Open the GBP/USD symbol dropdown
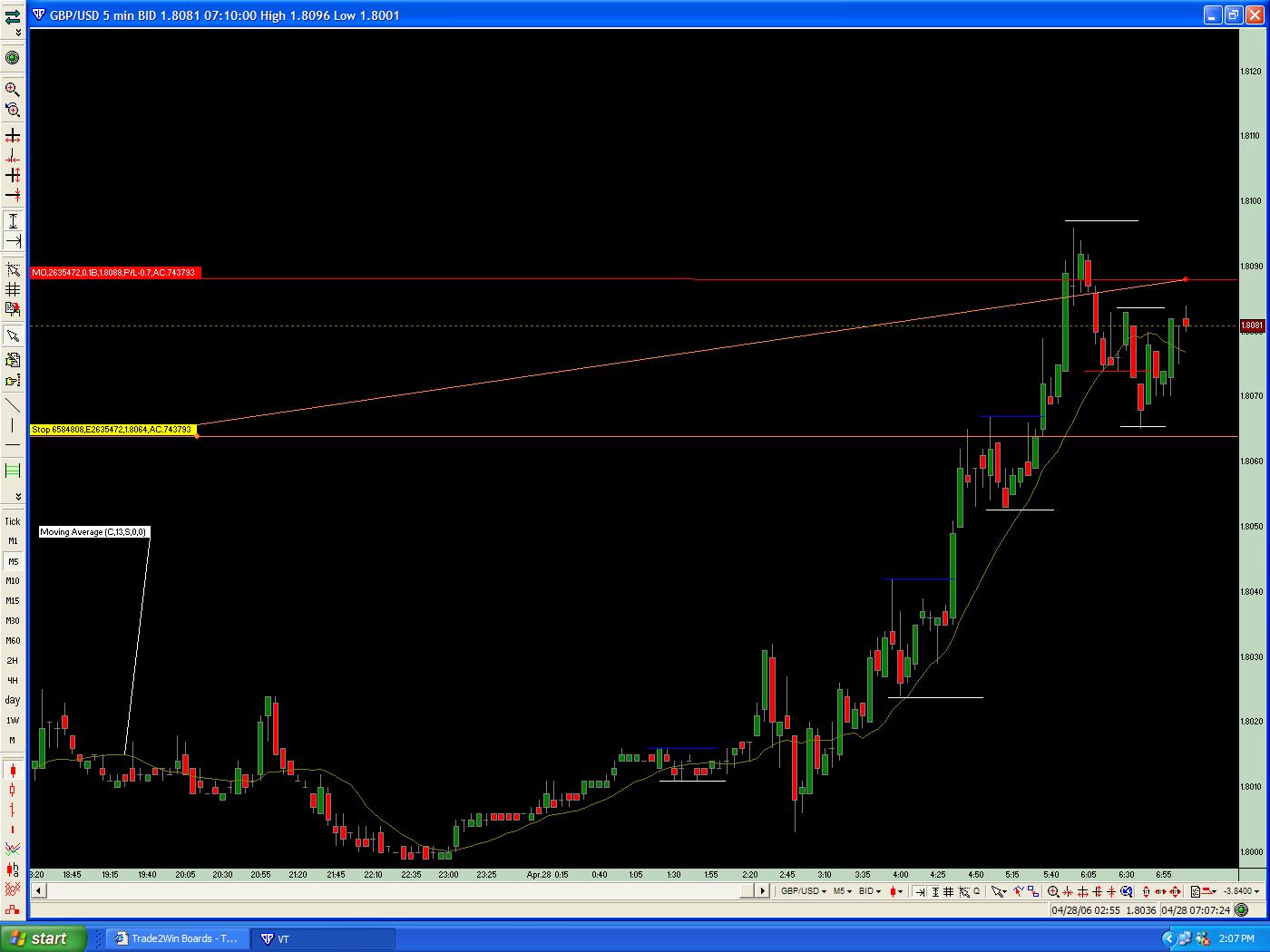This screenshot has width=1270, height=952. point(804,891)
